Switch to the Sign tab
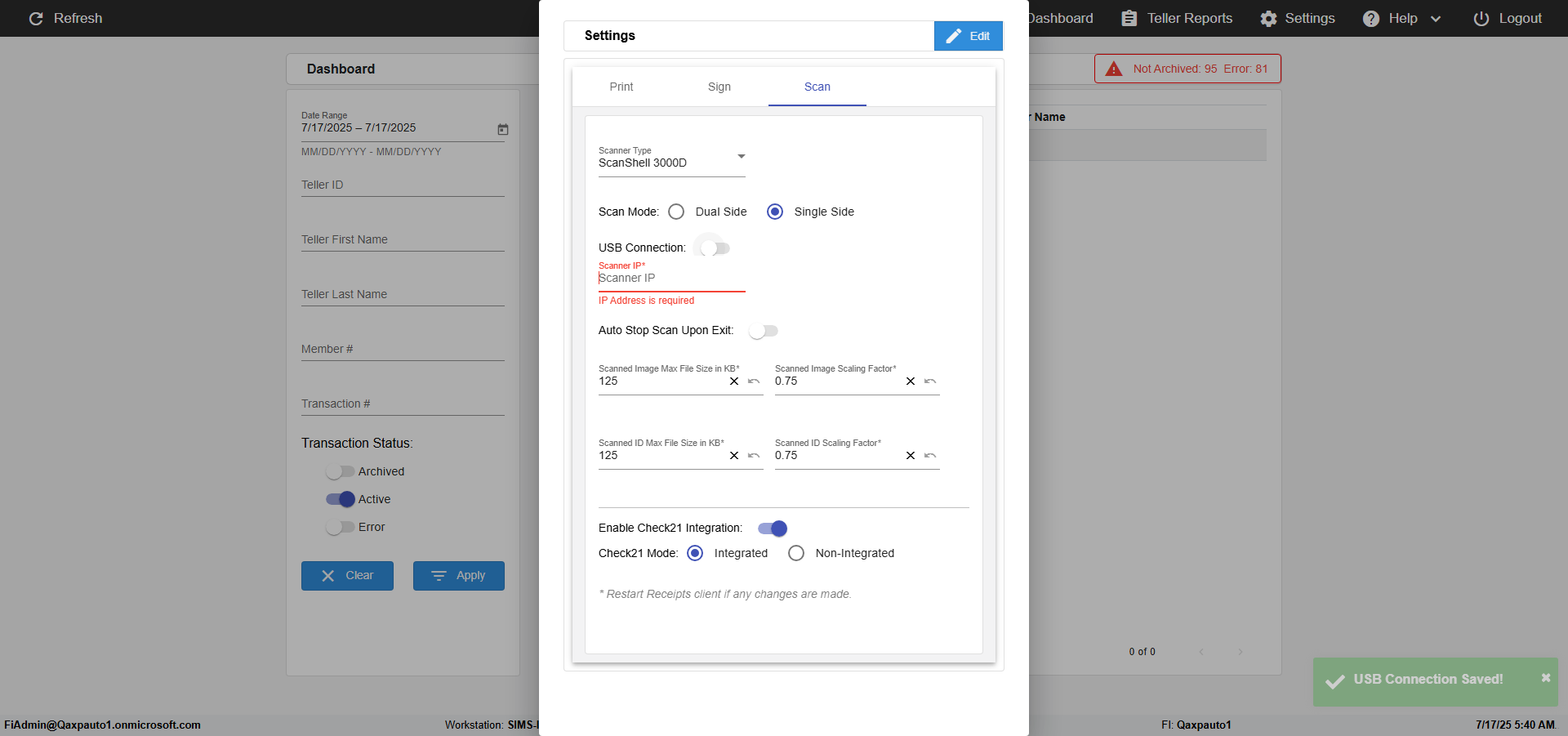This screenshot has height=736, width=1568. coord(719,87)
